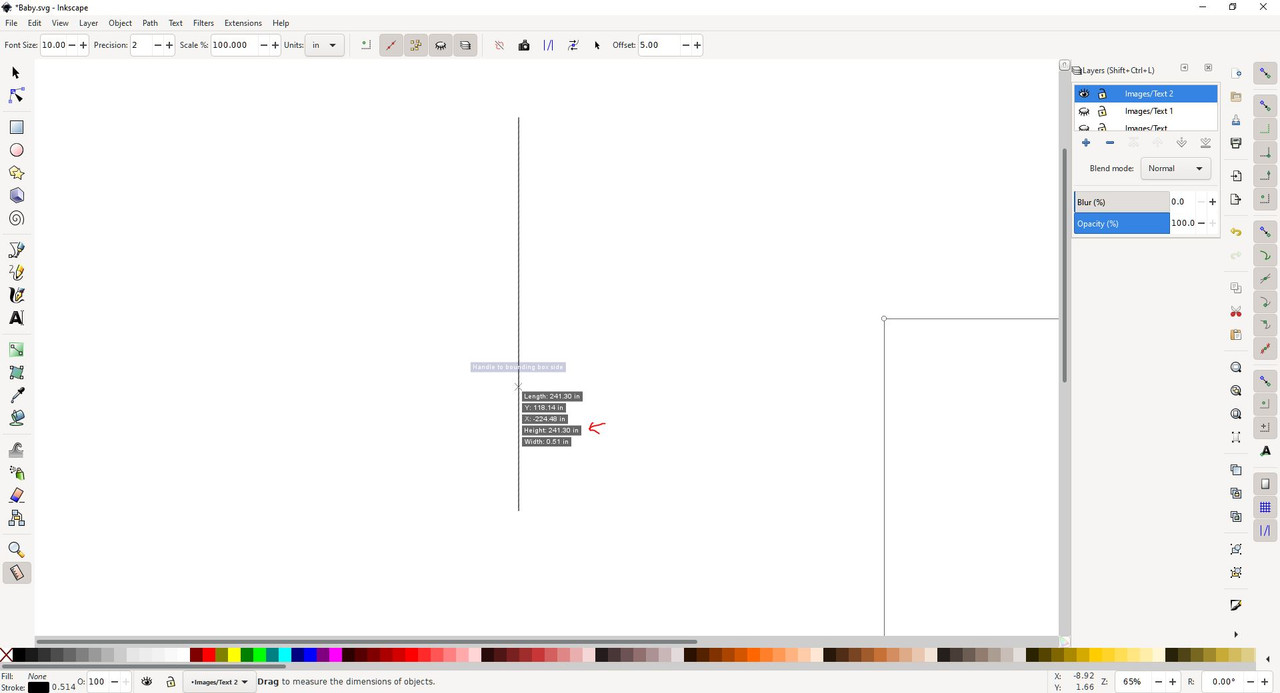Open the Units dropdown
Screen dimensions: 1280x693
325,45
